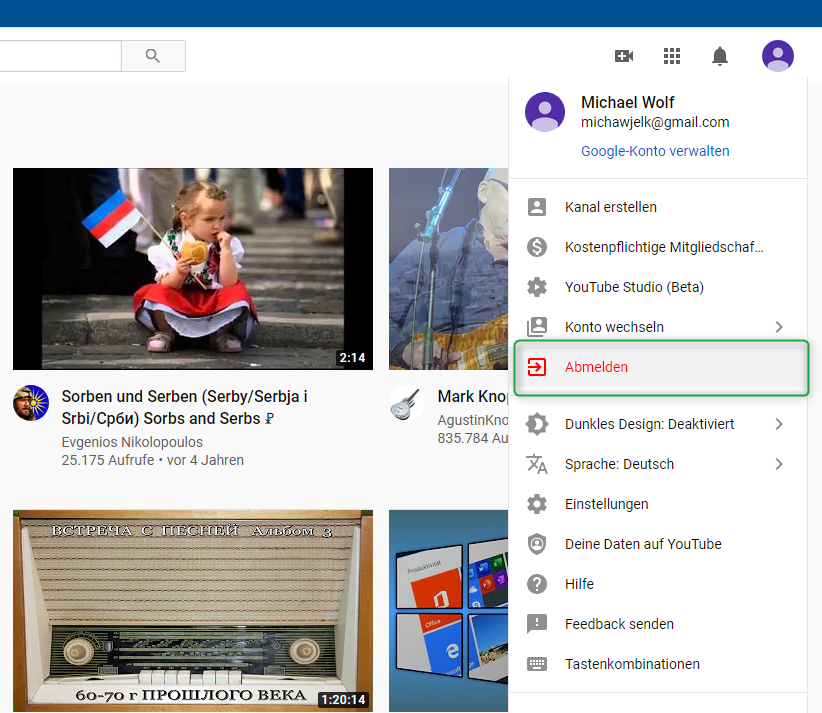Choose Kanal erstellen menu entry
Viewport: 822px width, 713px height.
click(x=610, y=207)
